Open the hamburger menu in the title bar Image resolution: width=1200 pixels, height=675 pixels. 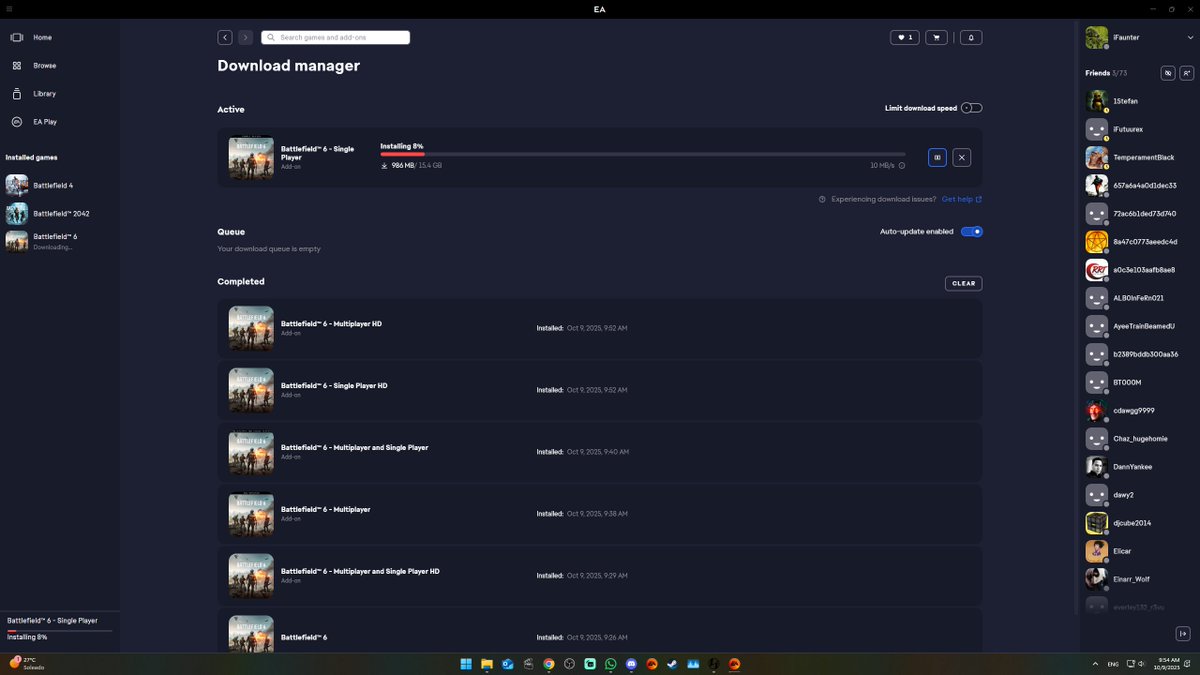[x=9, y=9]
